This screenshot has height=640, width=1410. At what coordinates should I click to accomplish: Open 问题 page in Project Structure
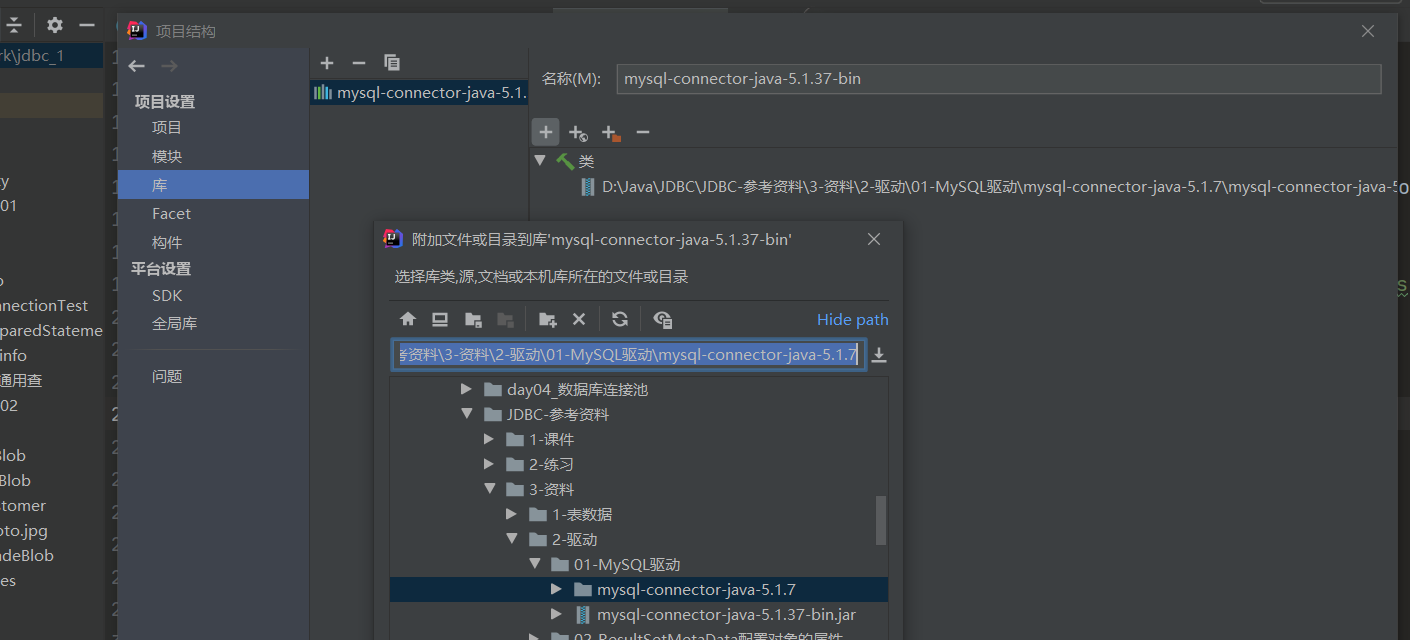[167, 376]
